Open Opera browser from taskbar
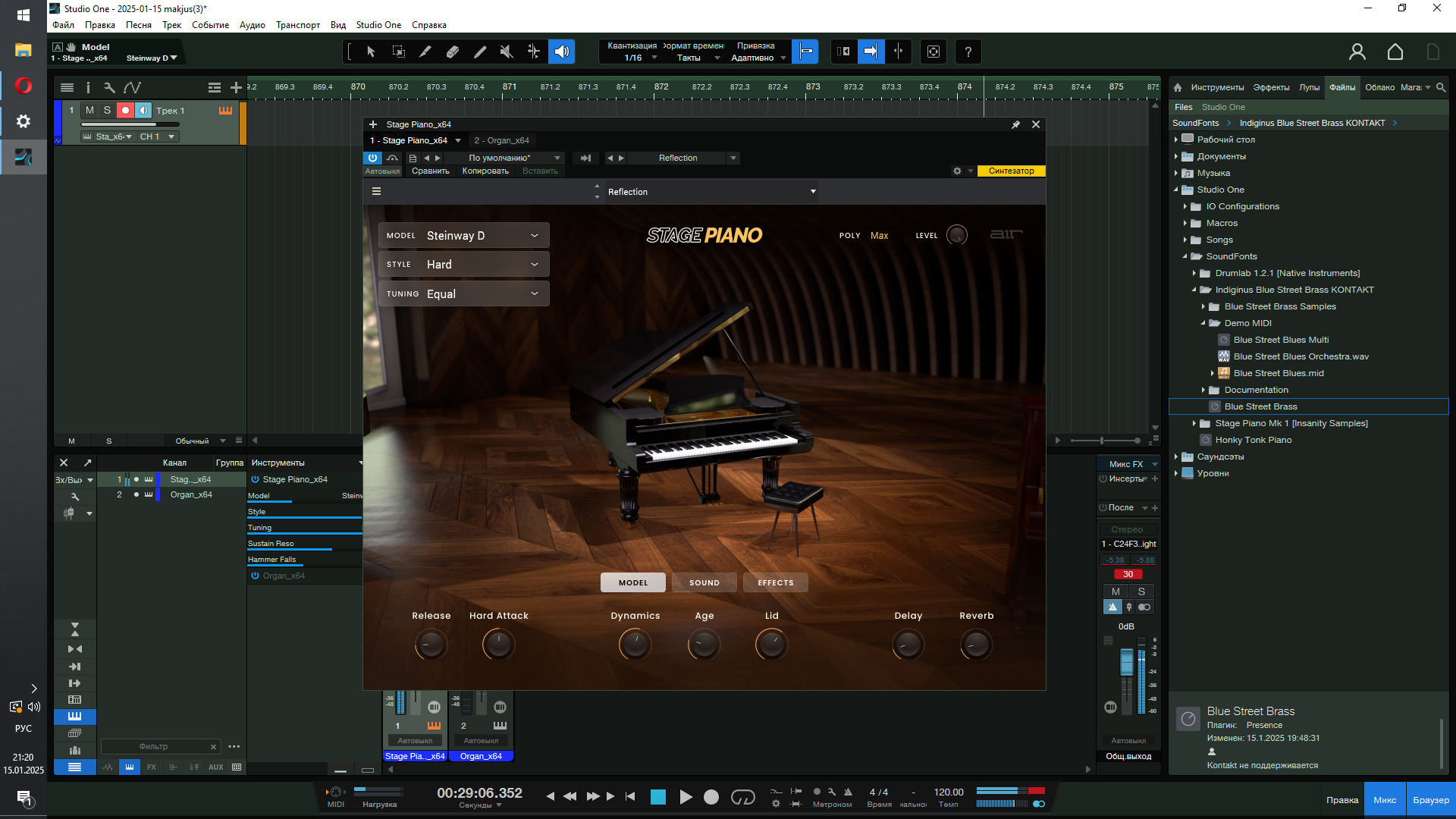This screenshot has height=819, width=1456. tap(23, 86)
